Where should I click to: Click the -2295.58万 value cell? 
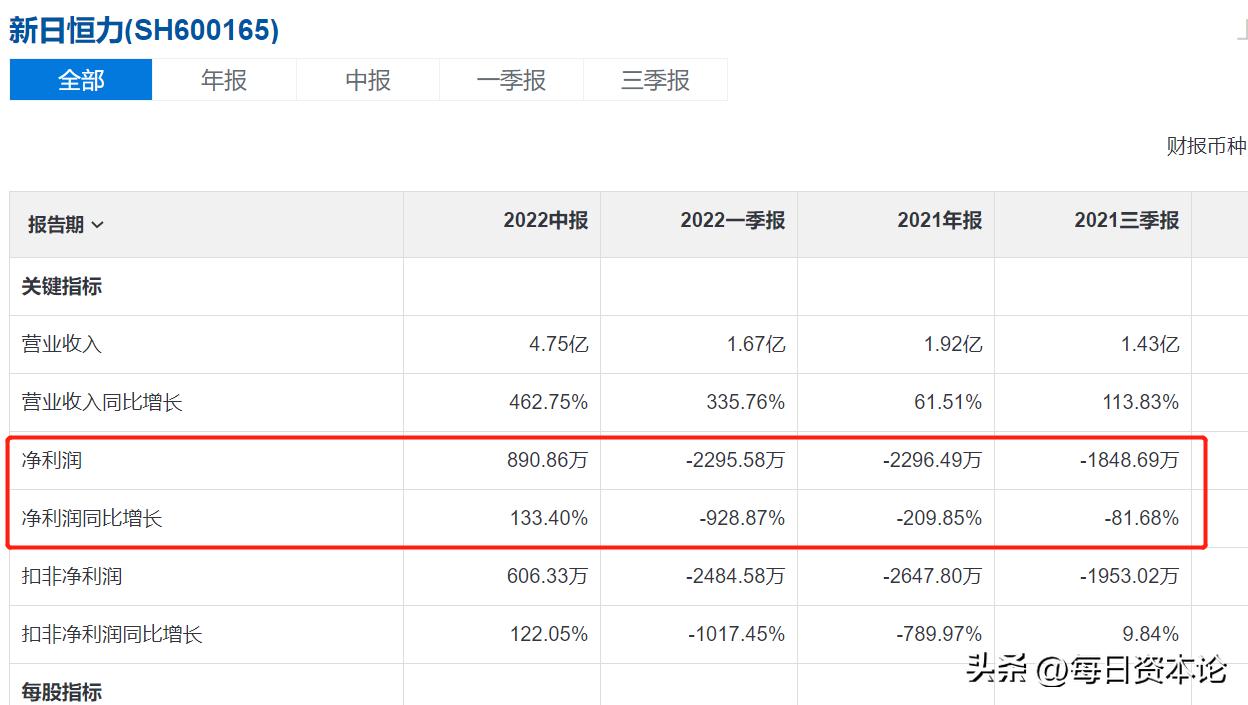[x=739, y=460]
